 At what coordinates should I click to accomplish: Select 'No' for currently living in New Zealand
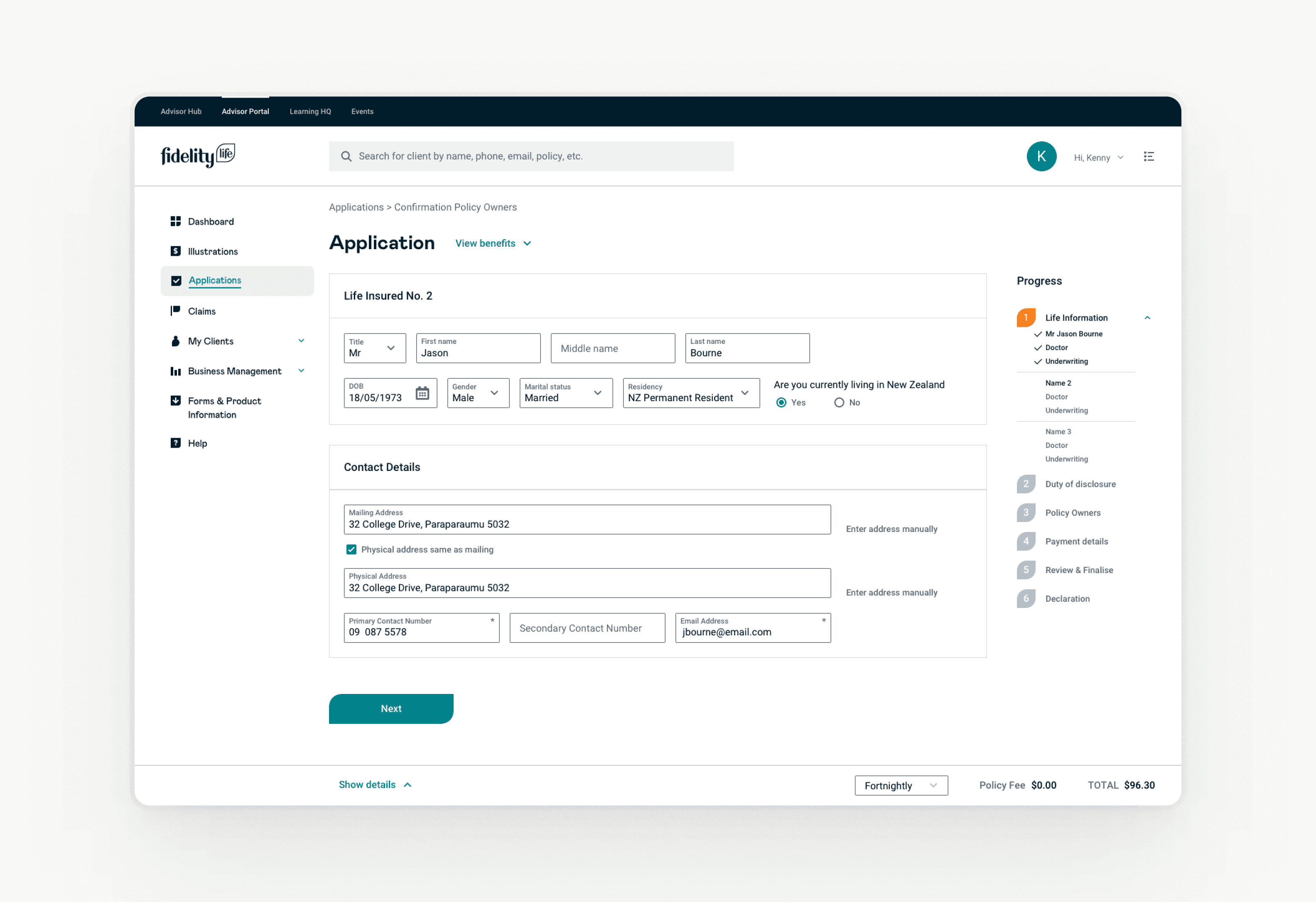(x=839, y=402)
